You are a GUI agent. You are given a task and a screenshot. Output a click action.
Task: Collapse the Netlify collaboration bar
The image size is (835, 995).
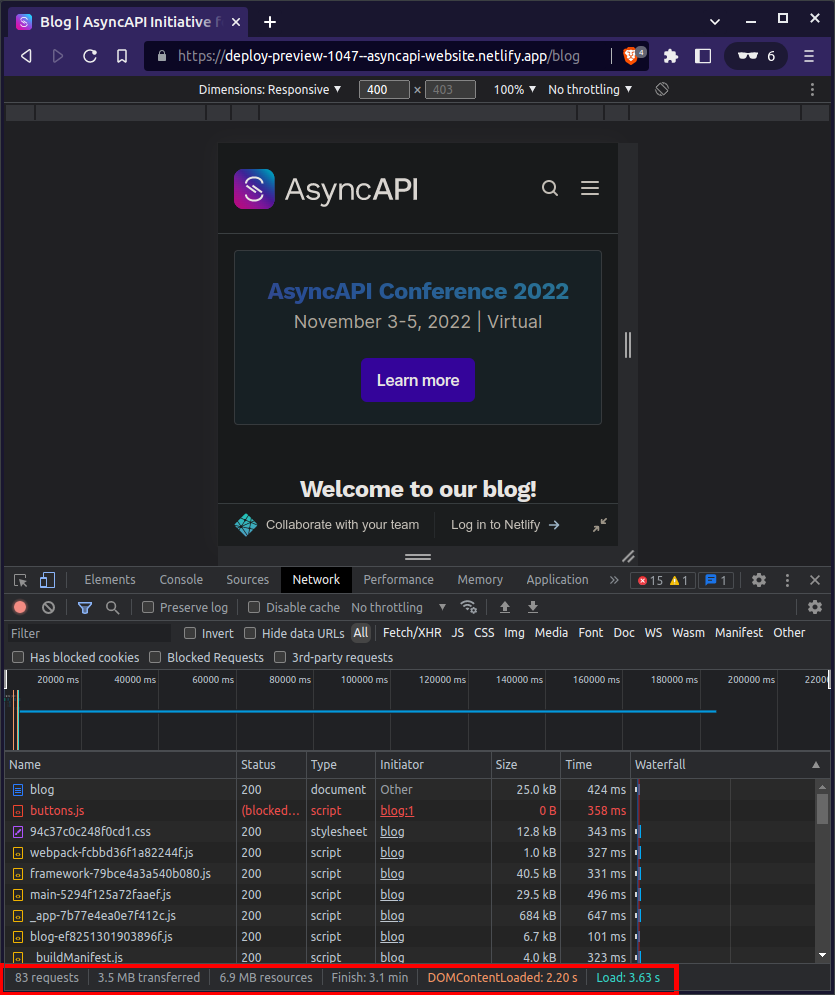coord(600,525)
